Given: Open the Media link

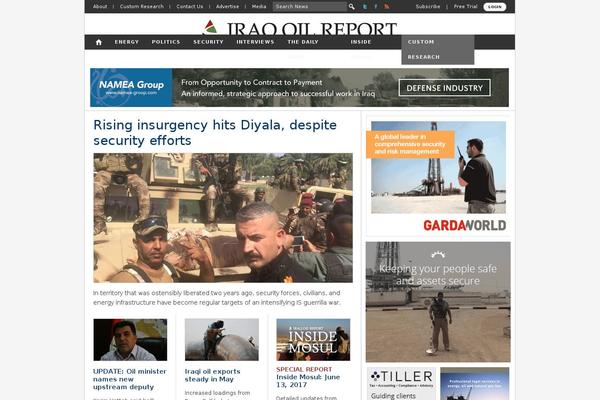Looking at the screenshot, I should (x=259, y=7).
